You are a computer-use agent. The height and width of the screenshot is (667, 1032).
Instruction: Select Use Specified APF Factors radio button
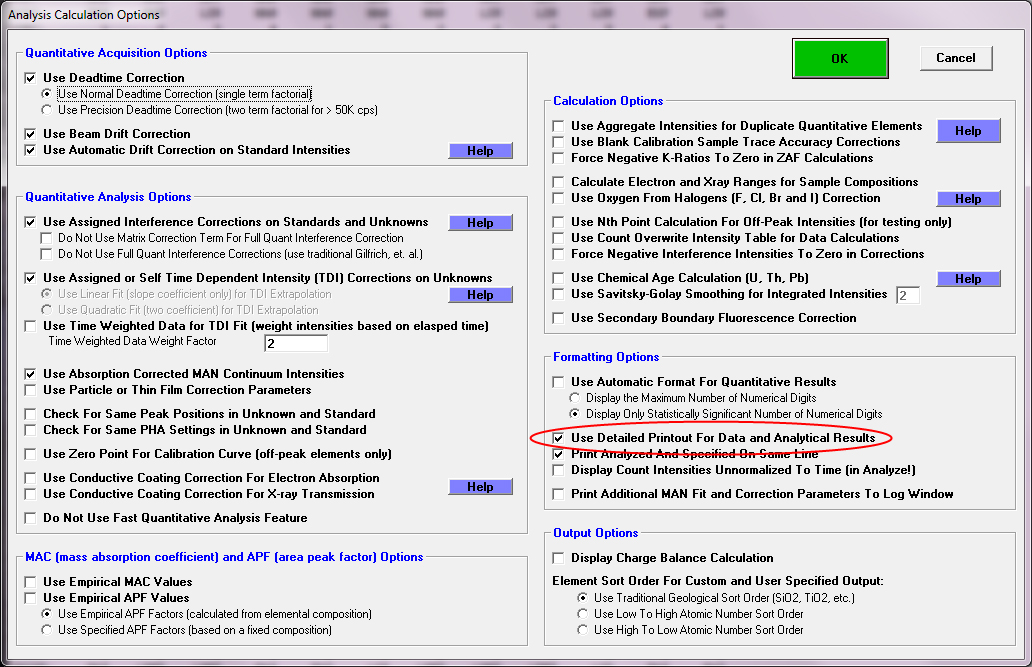47,630
